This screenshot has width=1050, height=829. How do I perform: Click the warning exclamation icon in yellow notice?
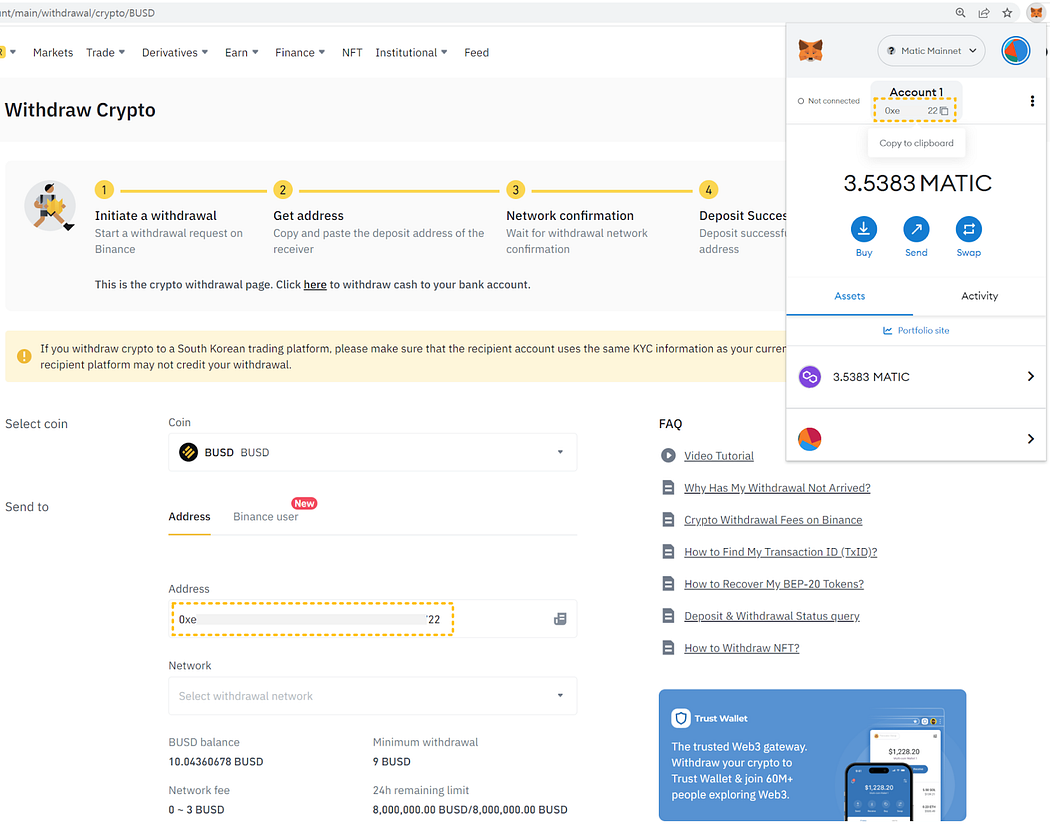coord(24,356)
